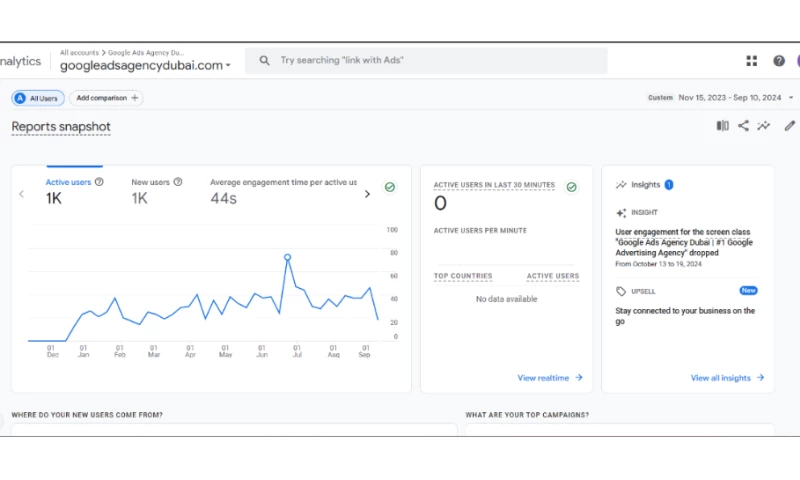Click 'From October 13 to 19, 2024' text

point(658,264)
